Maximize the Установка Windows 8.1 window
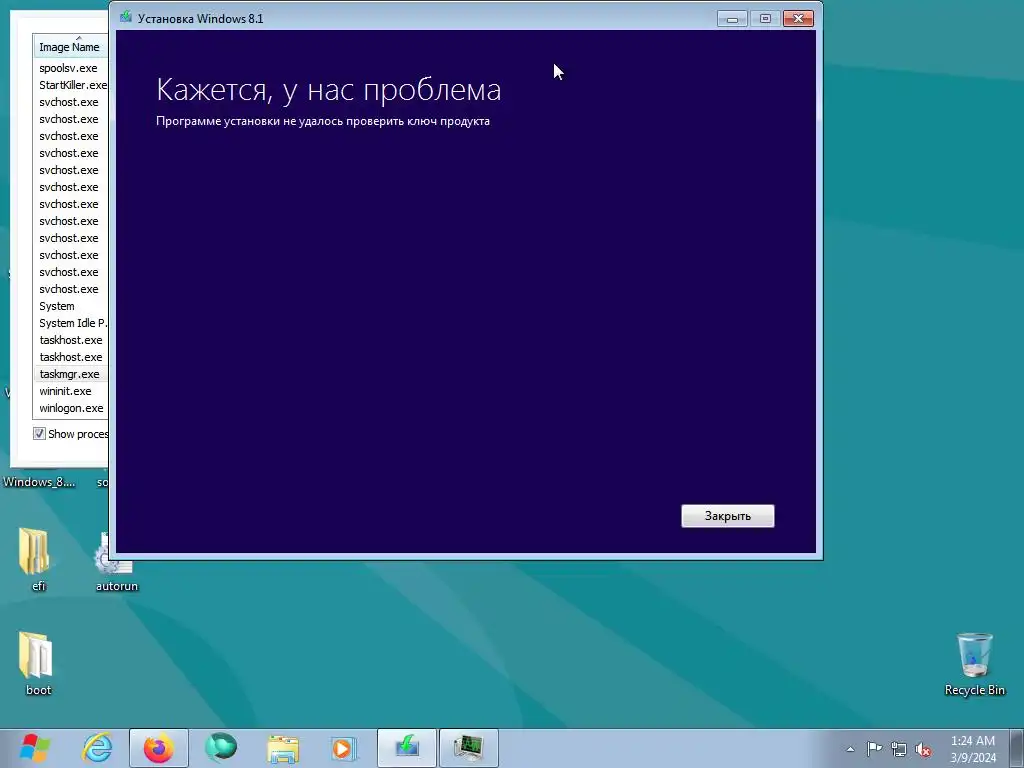The image size is (1024, 768). click(765, 18)
